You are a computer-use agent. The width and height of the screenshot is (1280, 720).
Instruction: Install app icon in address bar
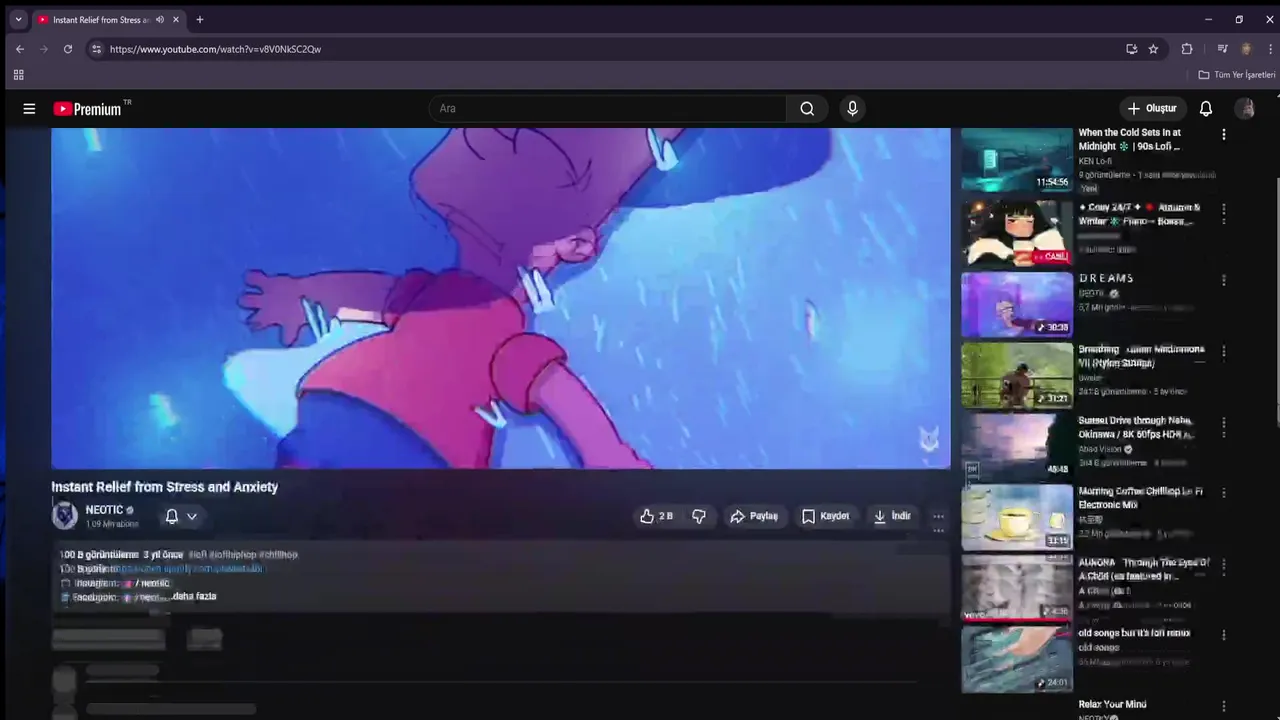(1131, 49)
